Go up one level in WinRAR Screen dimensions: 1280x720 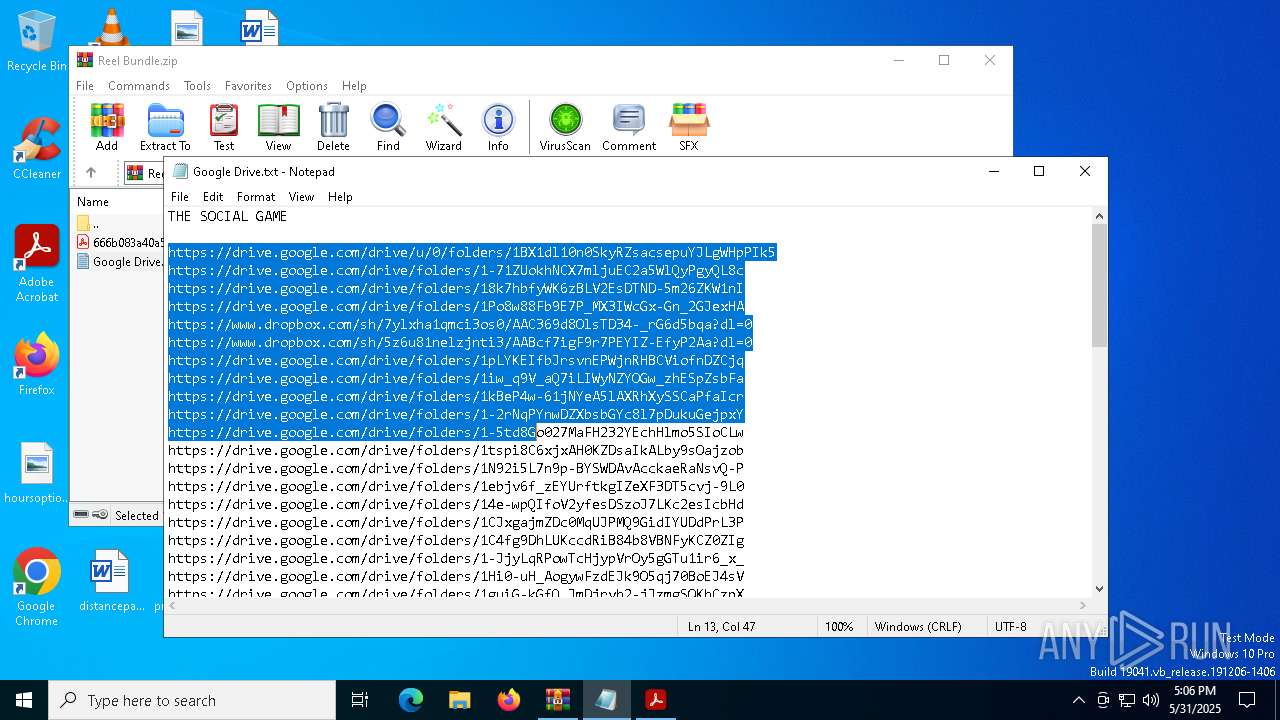(91, 172)
